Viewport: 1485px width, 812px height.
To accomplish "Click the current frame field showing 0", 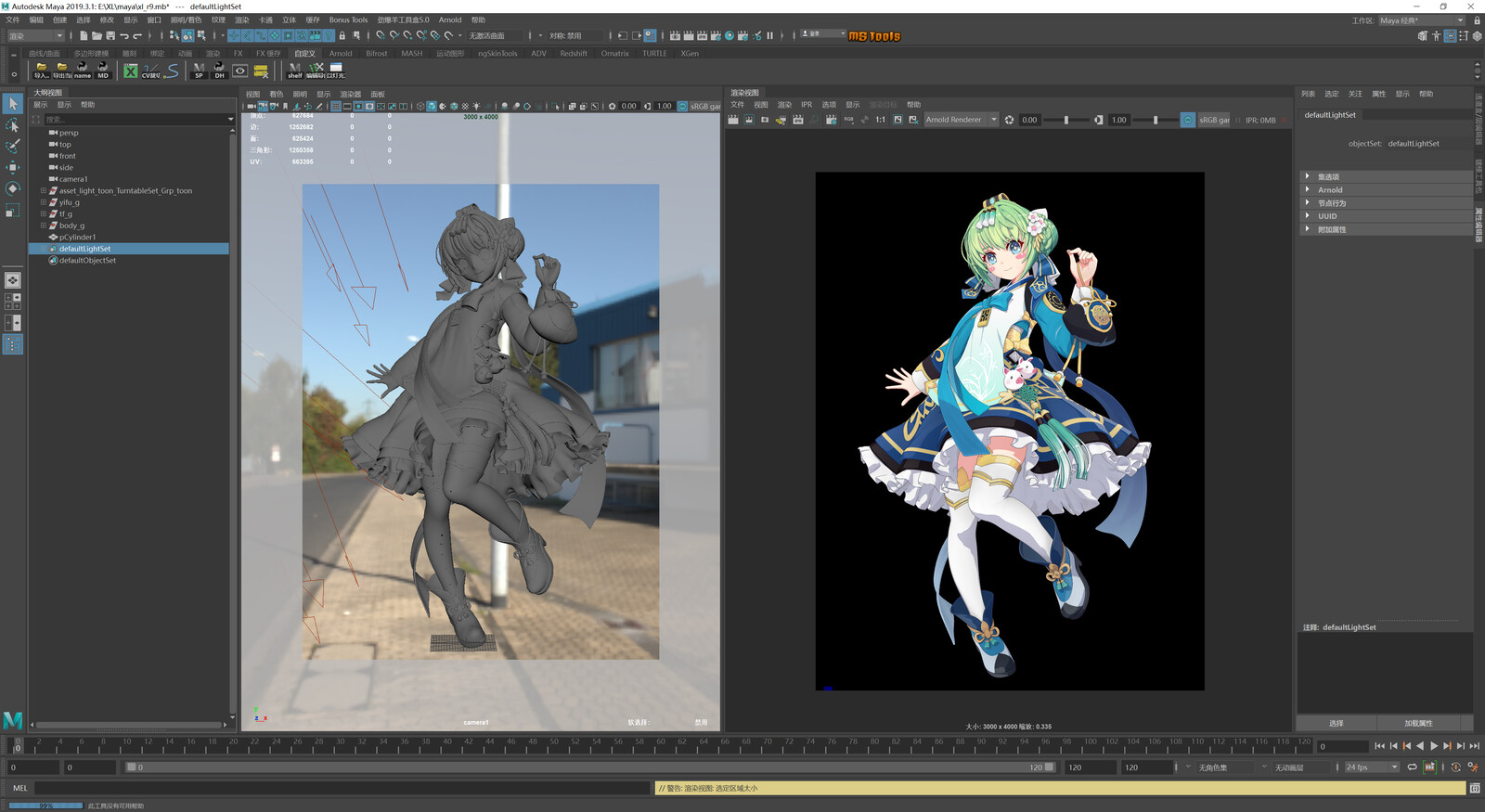I will pos(1344,746).
